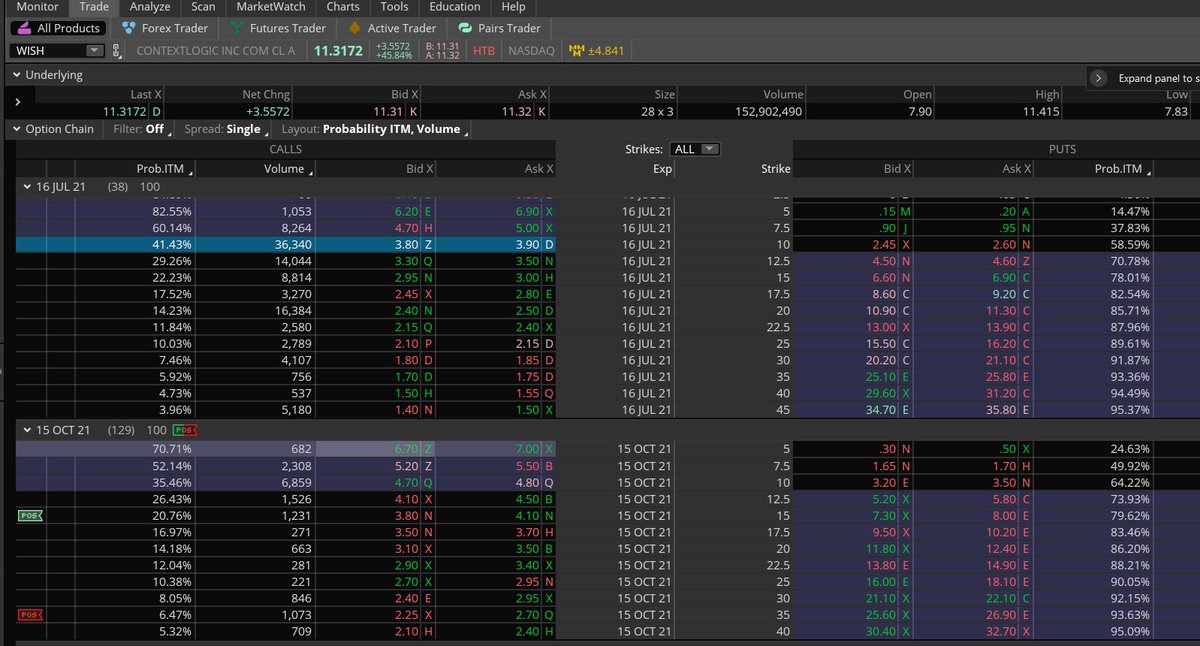Image resolution: width=1200 pixels, height=646 pixels.
Task: Click the Strike column header
Action: (x=775, y=169)
